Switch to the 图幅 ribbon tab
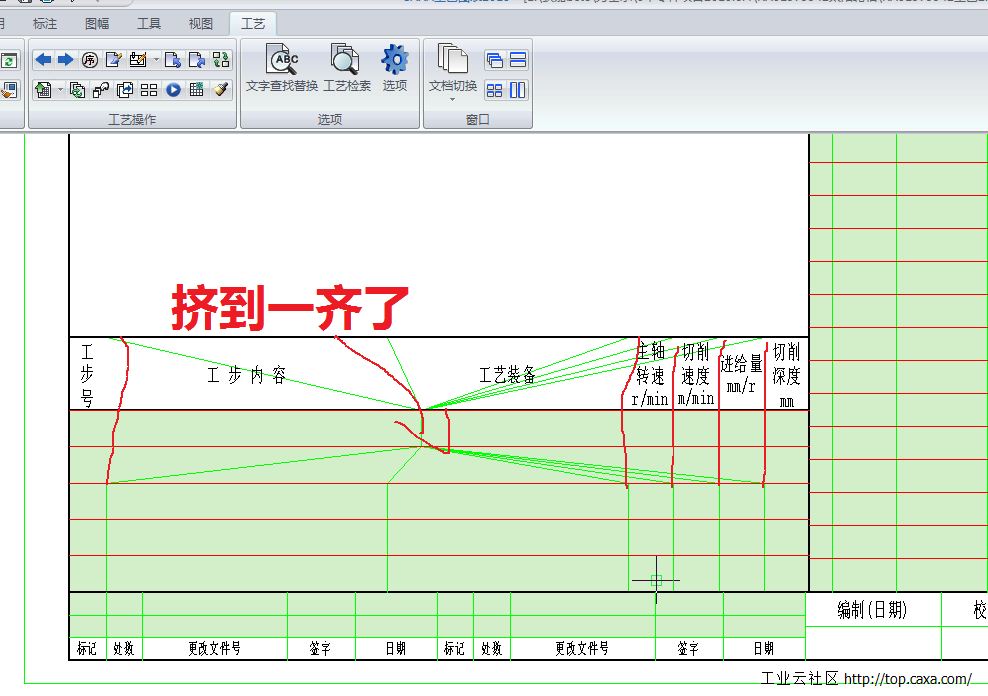 [96, 24]
